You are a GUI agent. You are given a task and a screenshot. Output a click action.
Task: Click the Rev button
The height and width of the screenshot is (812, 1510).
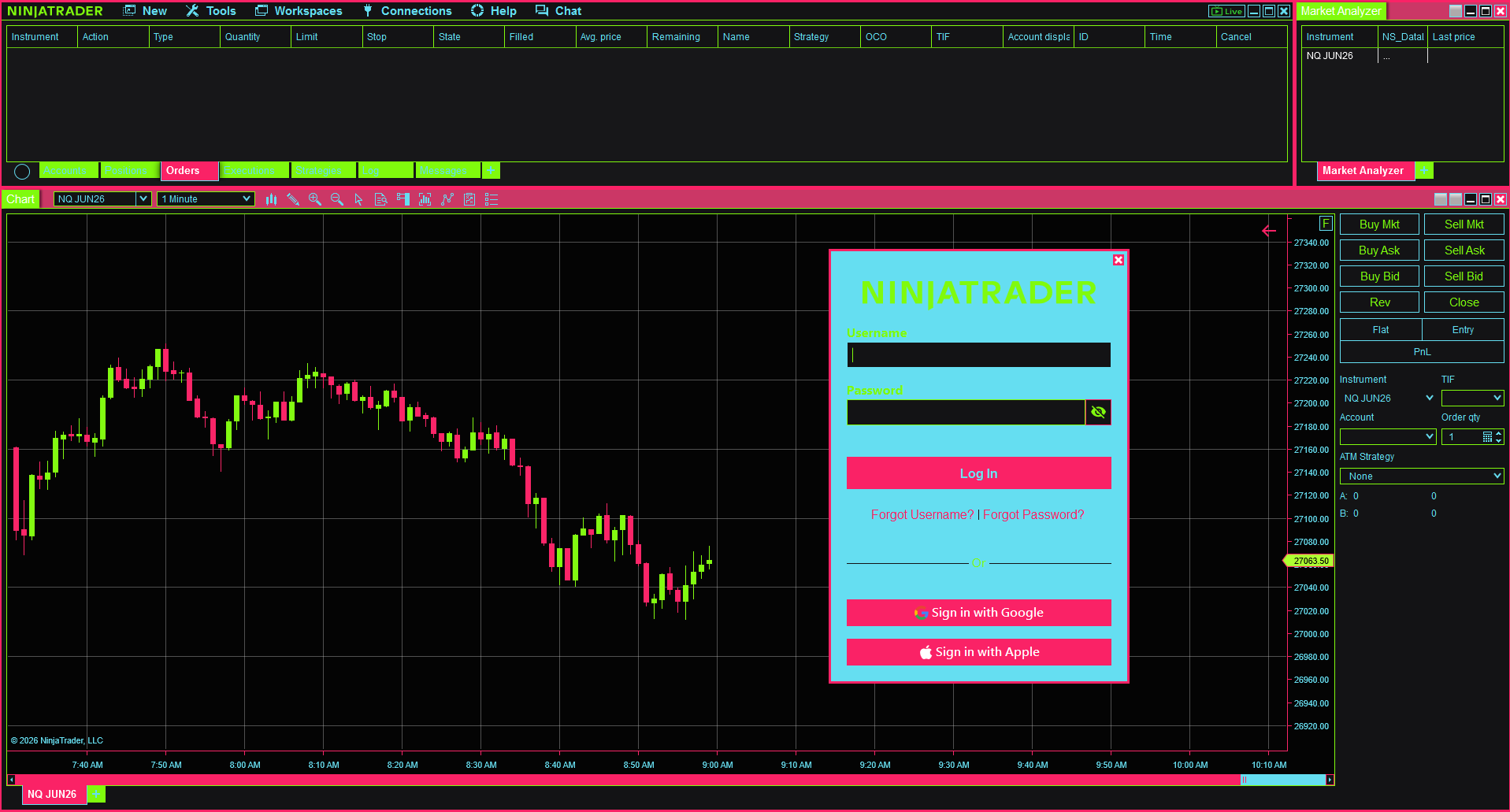click(x=1379, y=302)
